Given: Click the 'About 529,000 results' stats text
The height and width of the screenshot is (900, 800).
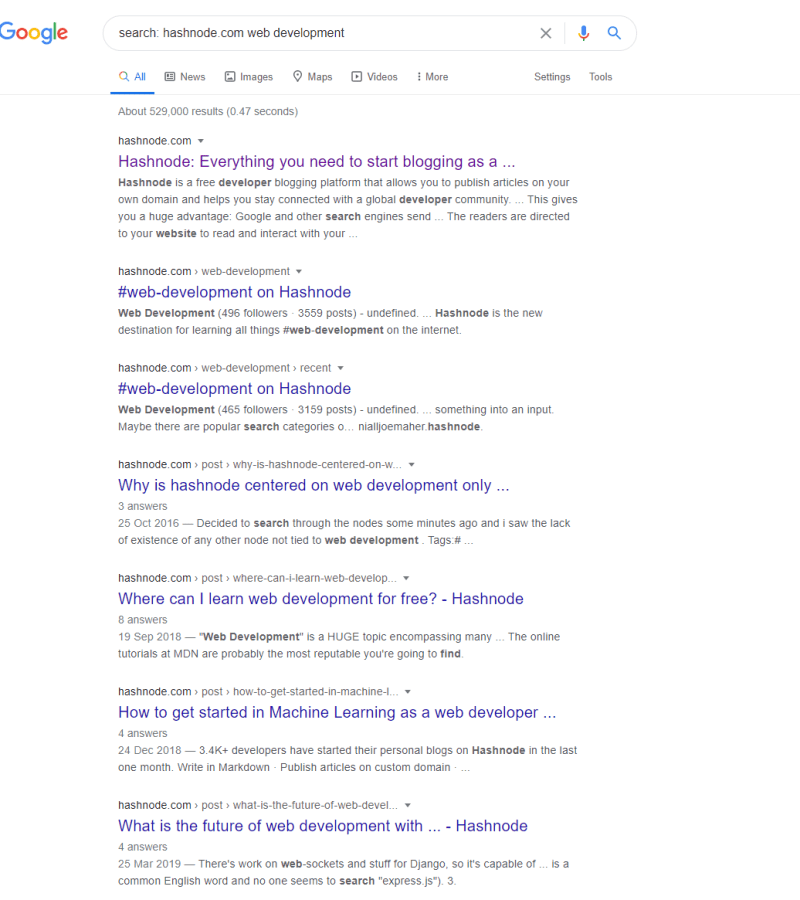Looking at the screenshot, I should pyautogui.click(x=208, y=111).
